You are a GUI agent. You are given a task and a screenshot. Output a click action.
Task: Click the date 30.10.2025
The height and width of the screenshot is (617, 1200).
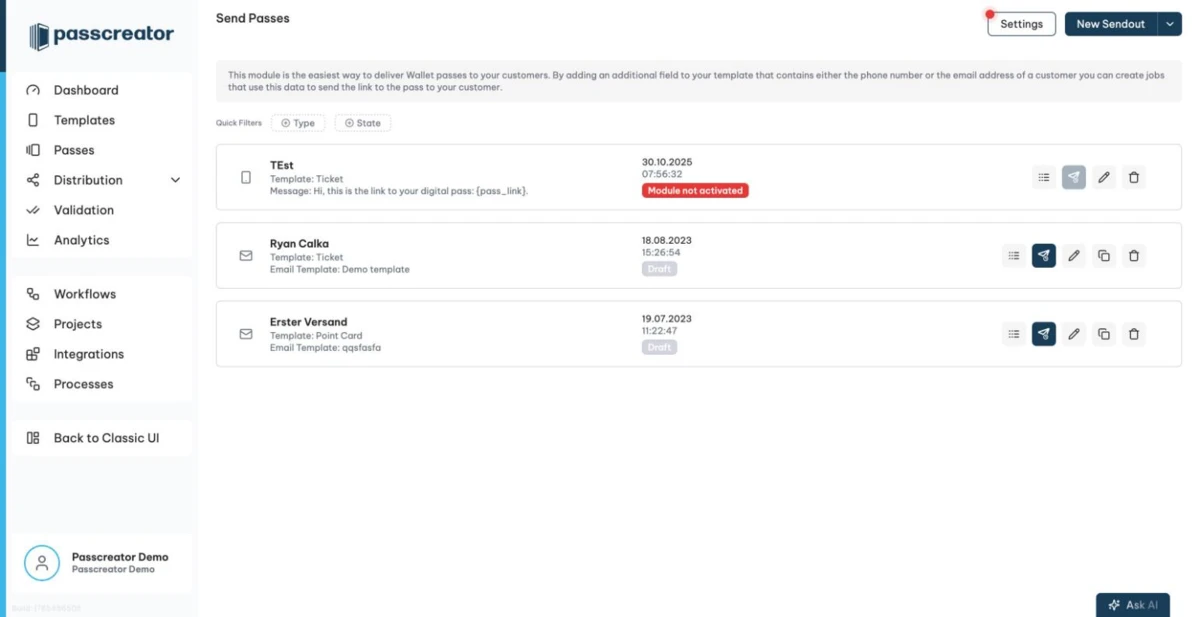(x=667, y=162)
